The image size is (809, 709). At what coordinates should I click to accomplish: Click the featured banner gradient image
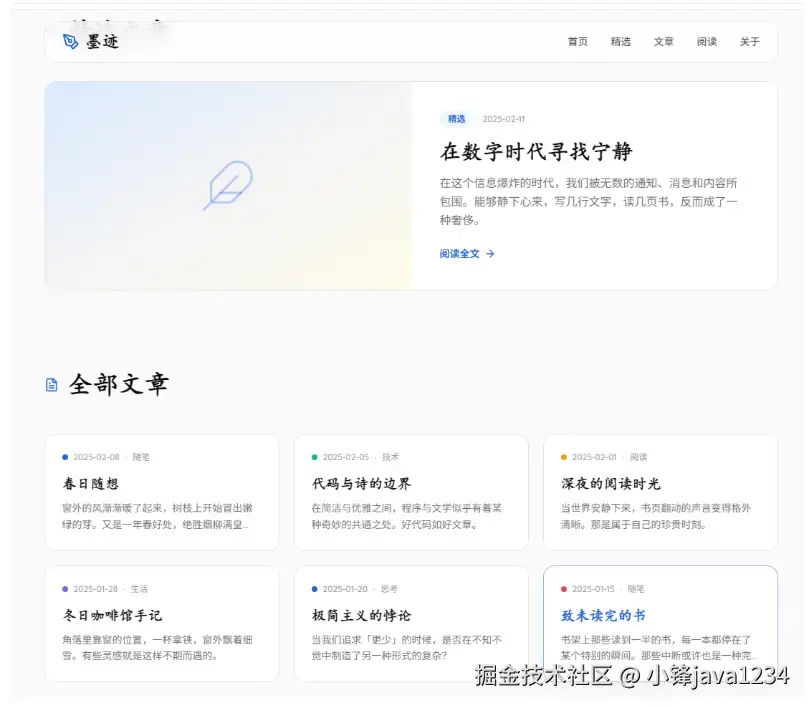tap(228, 185)
